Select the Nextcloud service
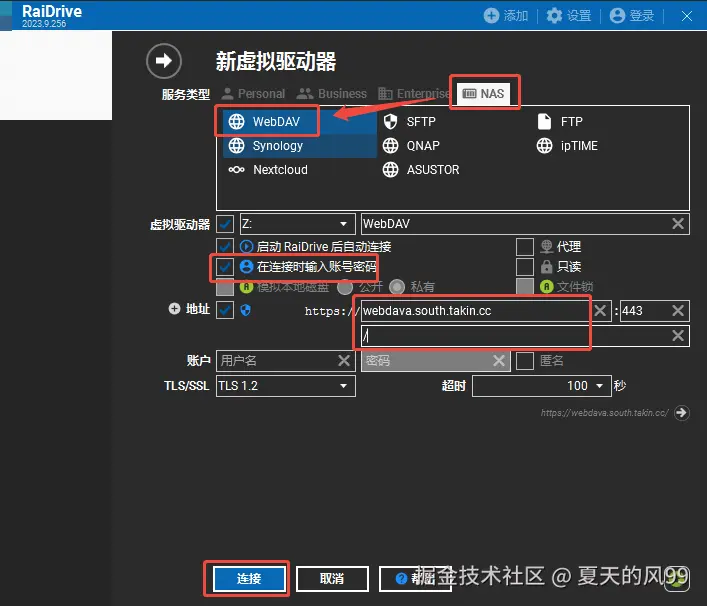The height and width of the screenshot is (606, 707). 268,170
